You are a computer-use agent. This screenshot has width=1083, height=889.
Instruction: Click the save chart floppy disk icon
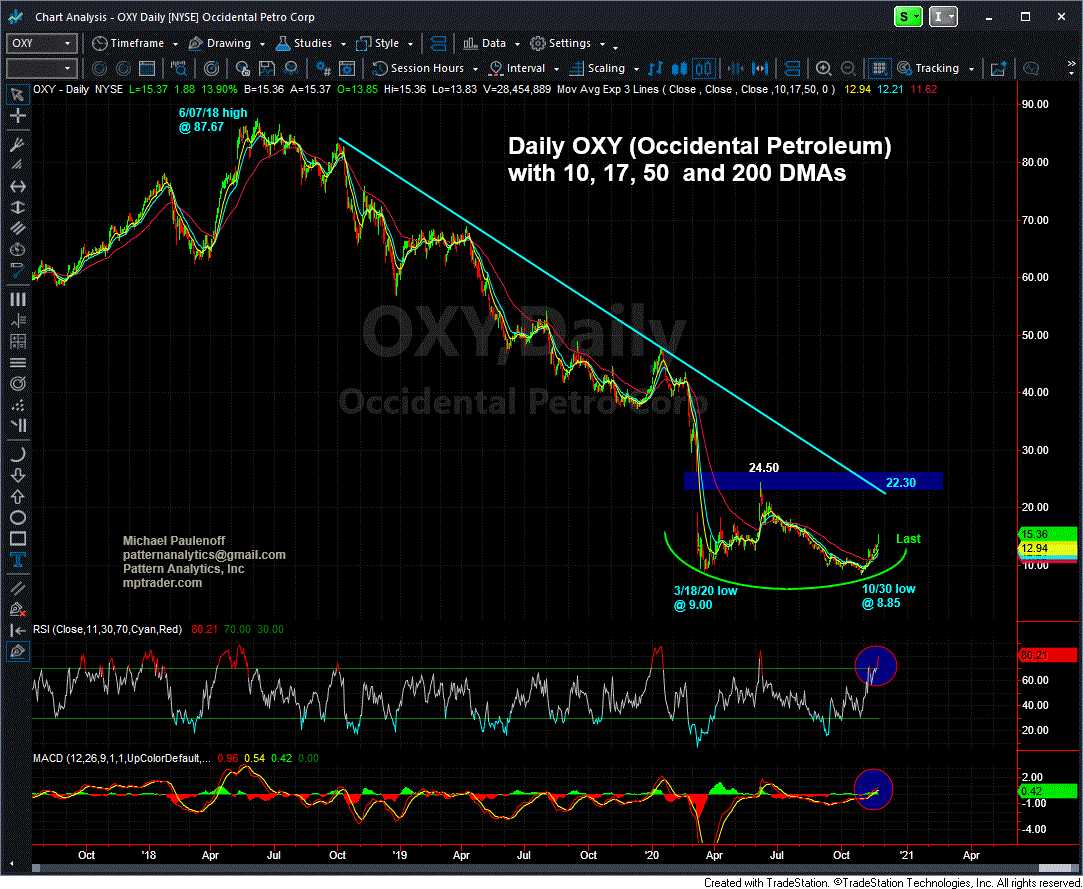click(267, 68)
